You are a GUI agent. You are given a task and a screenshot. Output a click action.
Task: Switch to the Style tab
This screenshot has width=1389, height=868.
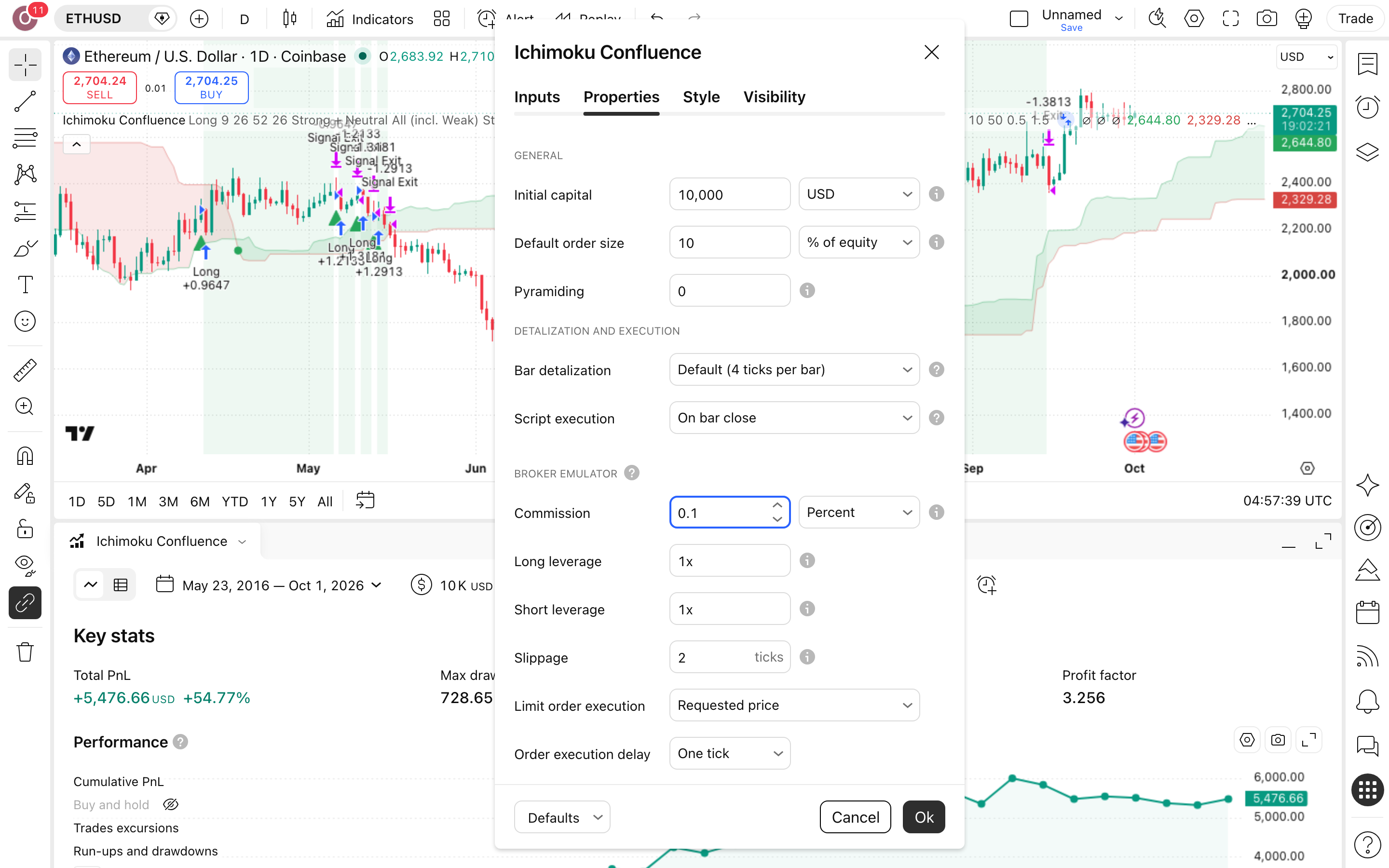tap(701, 97)
